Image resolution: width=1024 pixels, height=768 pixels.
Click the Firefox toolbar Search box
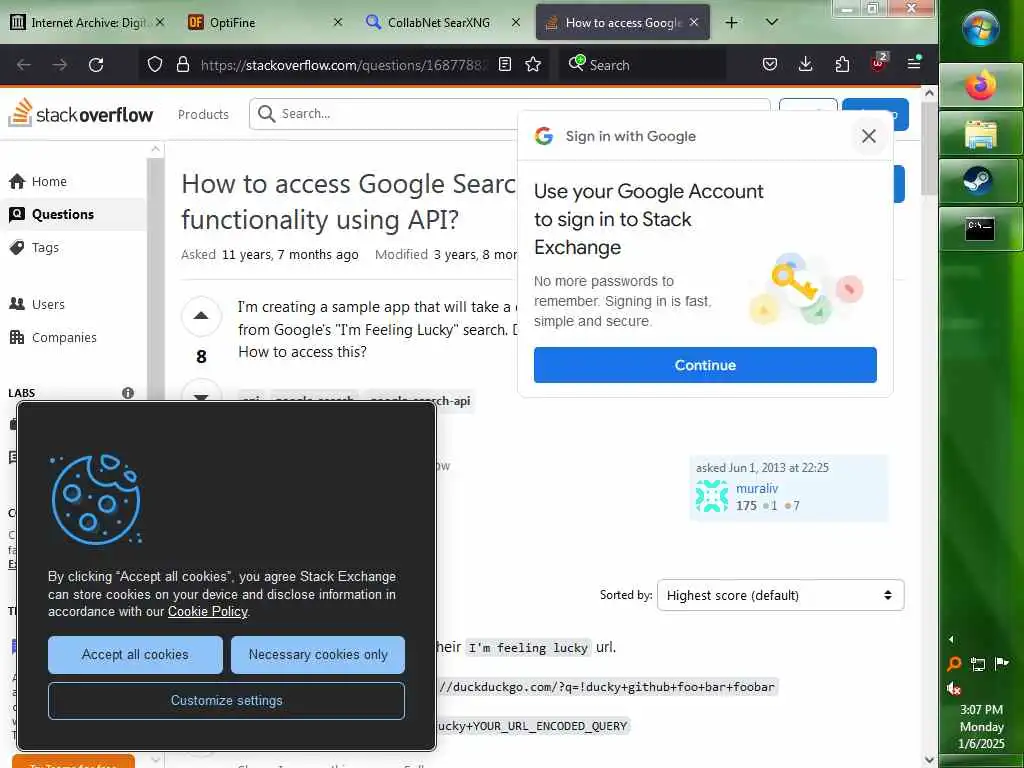(x=643, y=65)
